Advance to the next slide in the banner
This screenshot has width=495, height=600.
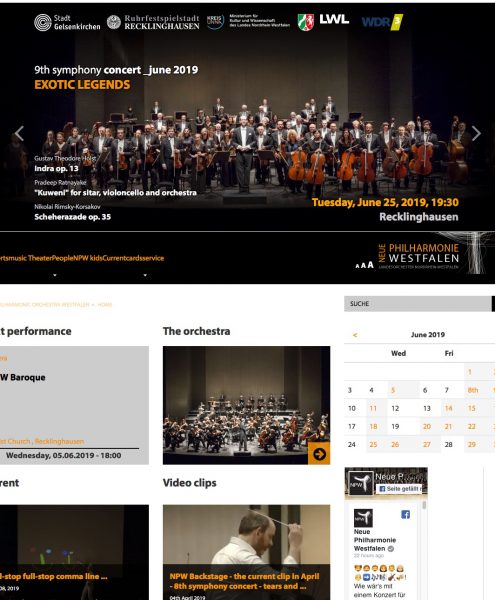476,134
